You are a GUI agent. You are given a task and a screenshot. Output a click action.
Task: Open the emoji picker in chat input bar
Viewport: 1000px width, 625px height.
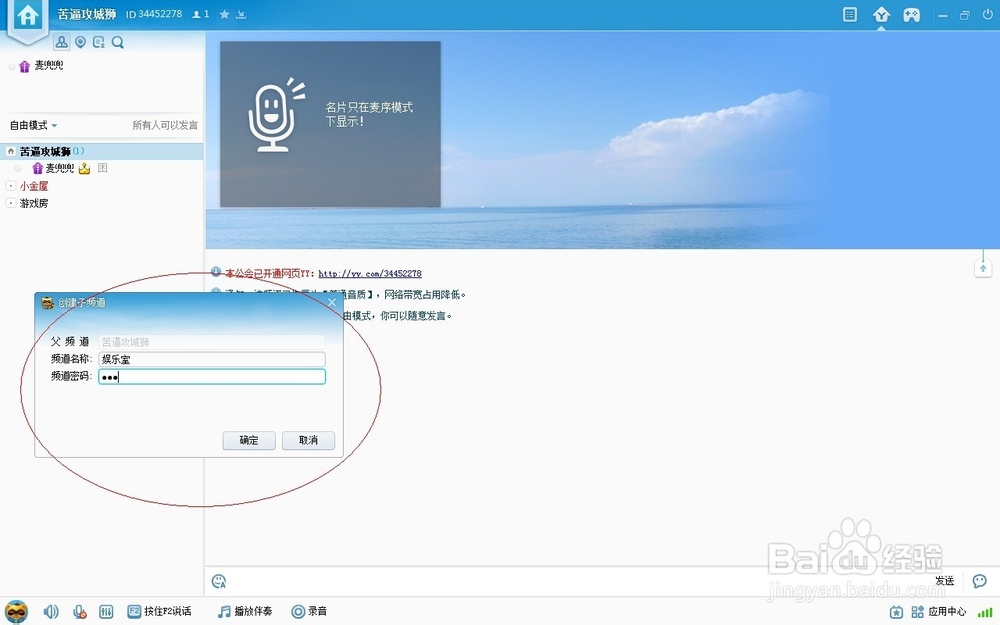pos(219,581)
